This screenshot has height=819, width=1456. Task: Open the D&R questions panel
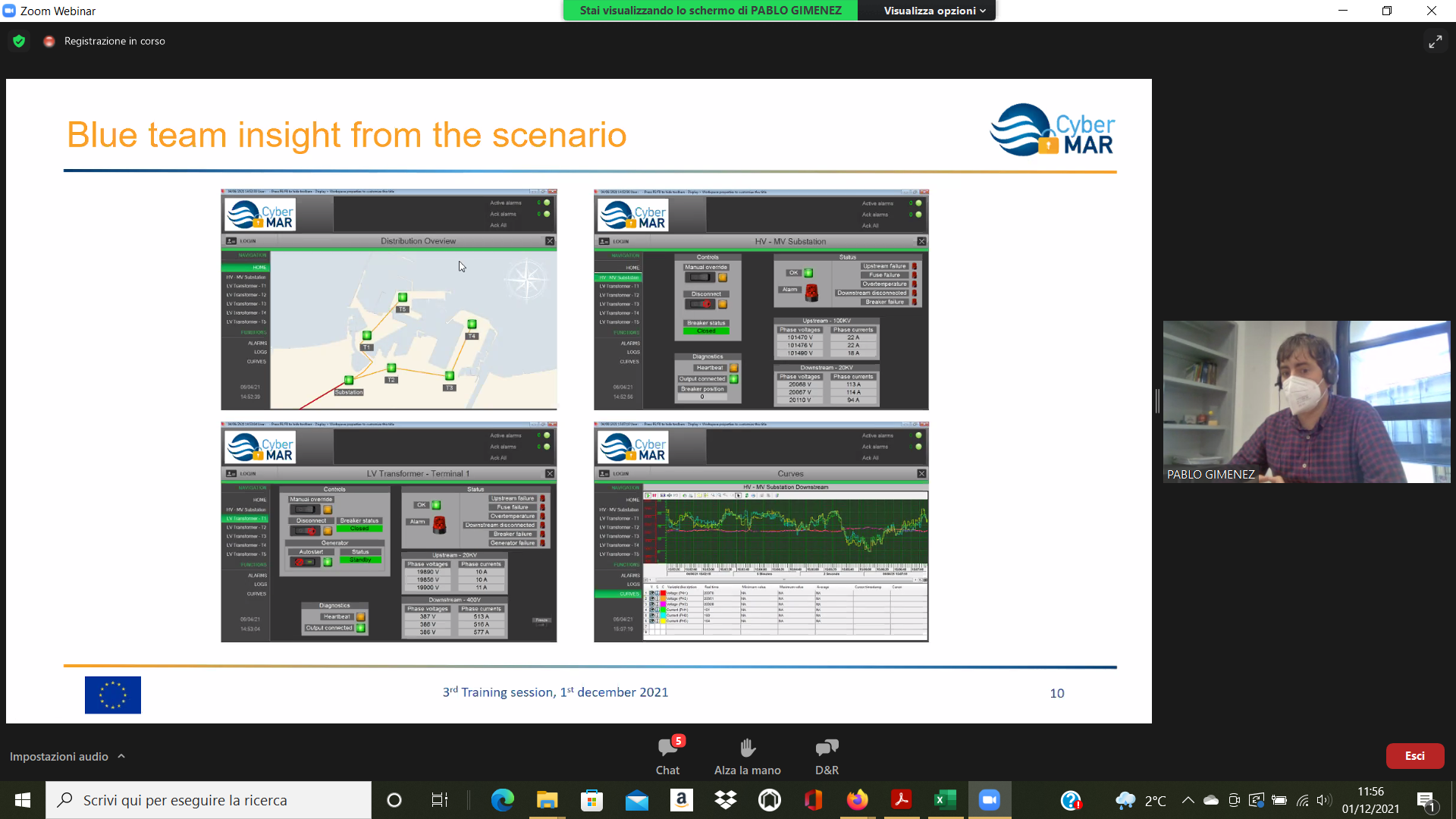[827, 748]
